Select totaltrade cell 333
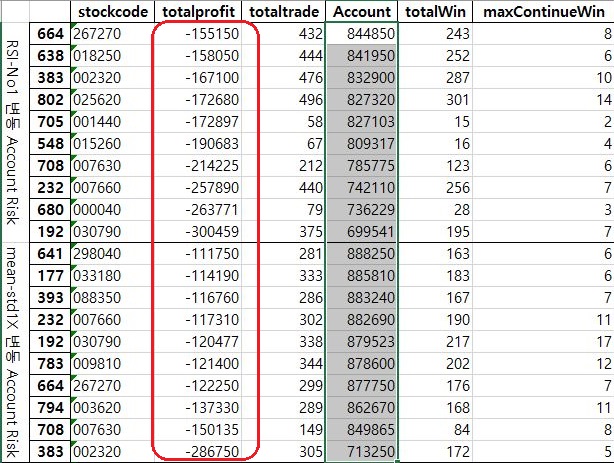This screenshot has height=463, width=614. point(284,275)
